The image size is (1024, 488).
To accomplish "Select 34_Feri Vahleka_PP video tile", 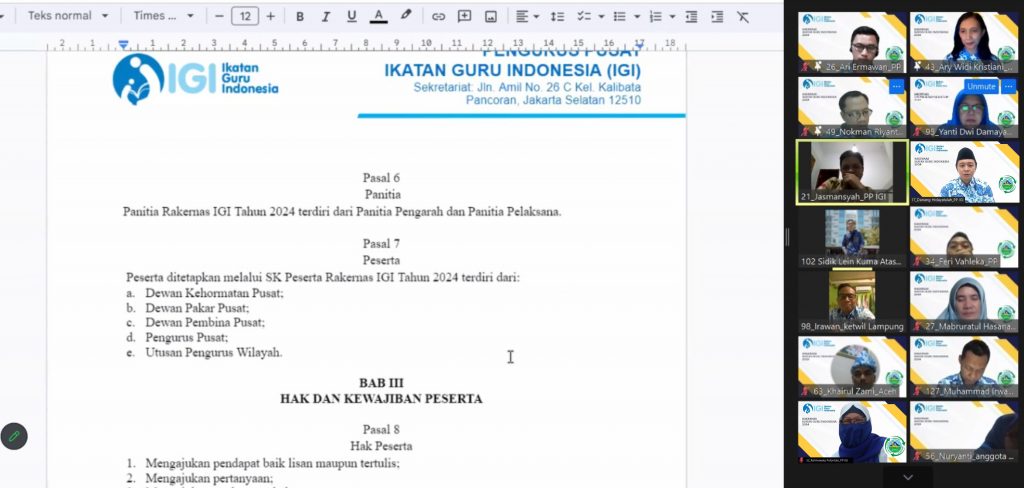I will click(x=965, y=238).
